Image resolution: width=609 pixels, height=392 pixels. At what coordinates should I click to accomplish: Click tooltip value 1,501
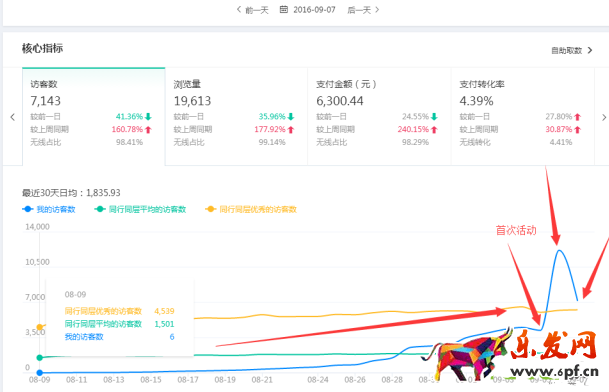pyautogui.click(x=164, y=324)
